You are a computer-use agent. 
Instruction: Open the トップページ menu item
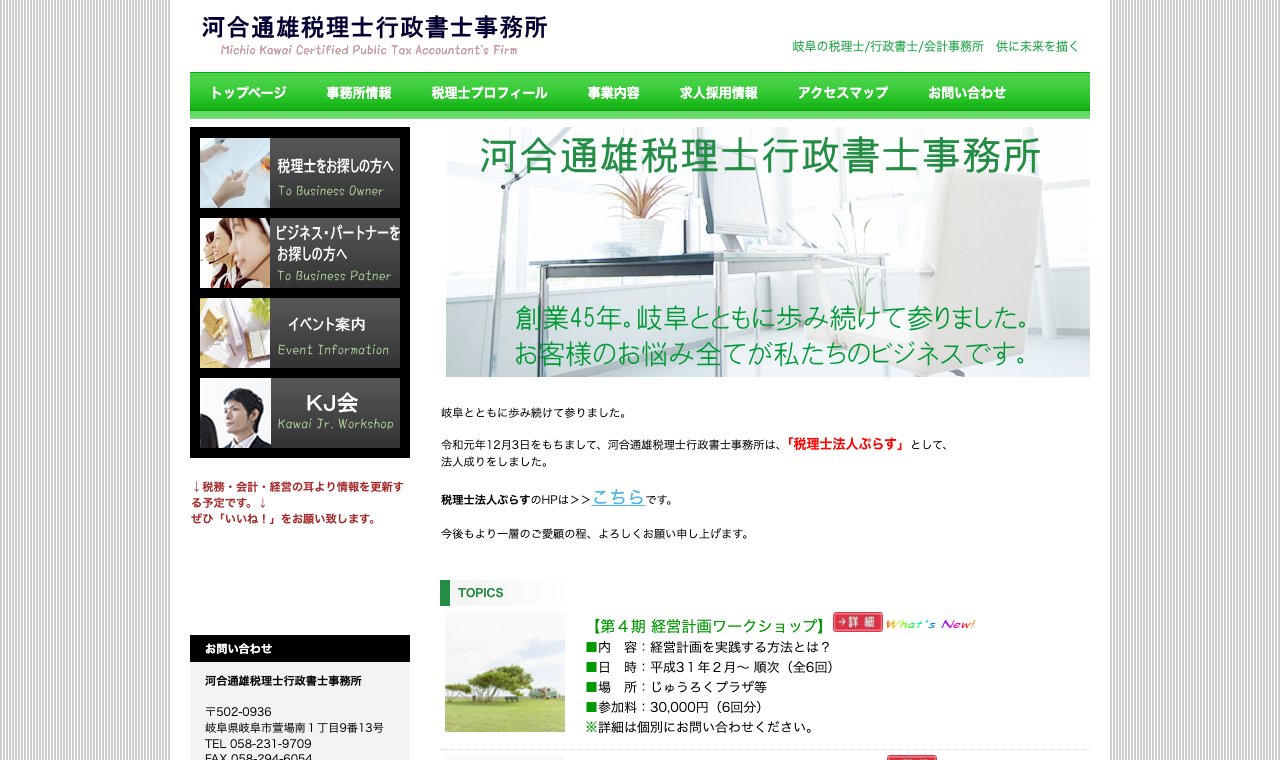pos(248,93)
